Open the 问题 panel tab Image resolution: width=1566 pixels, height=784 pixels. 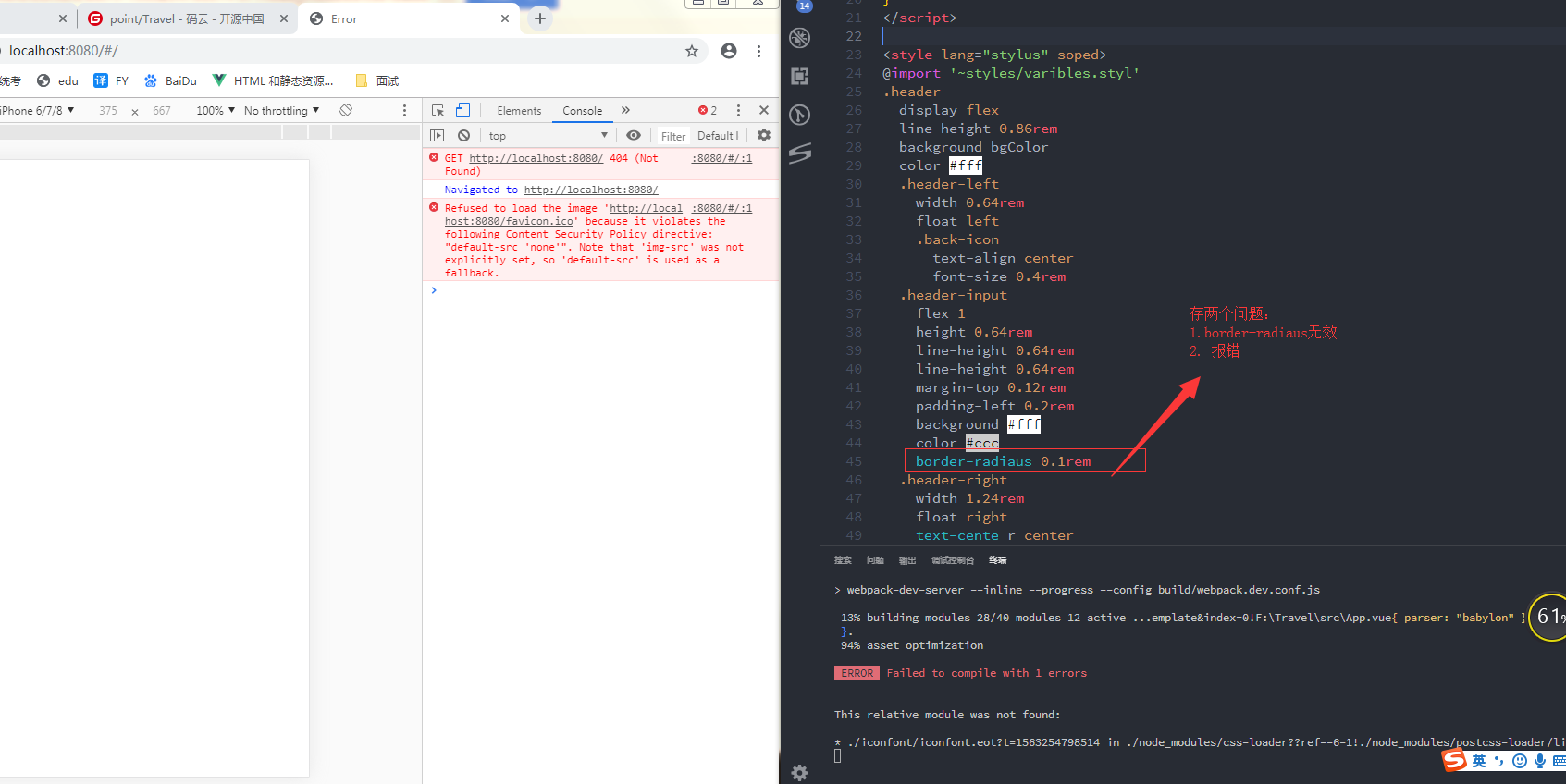875,560
